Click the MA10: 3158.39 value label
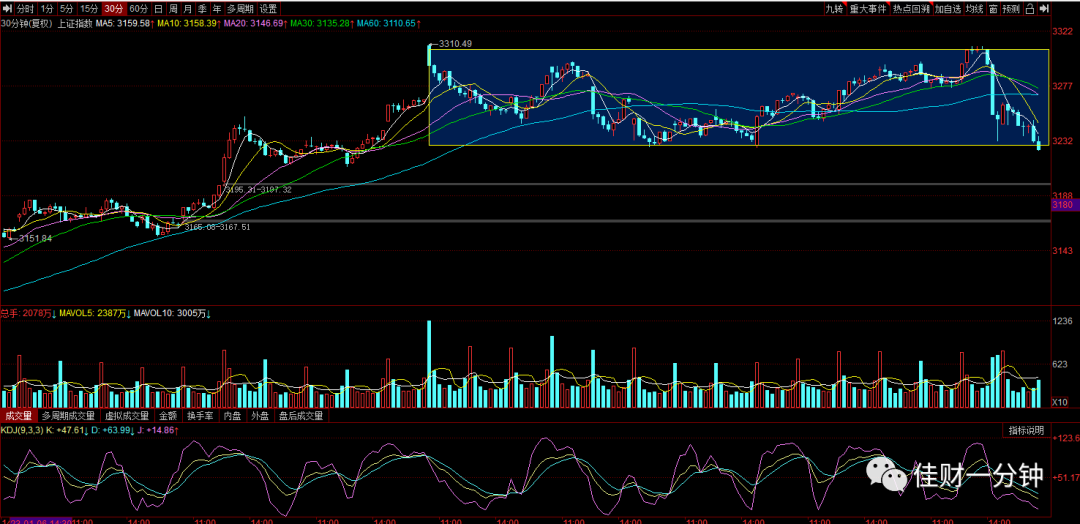1080x524 pixels. 189,23
